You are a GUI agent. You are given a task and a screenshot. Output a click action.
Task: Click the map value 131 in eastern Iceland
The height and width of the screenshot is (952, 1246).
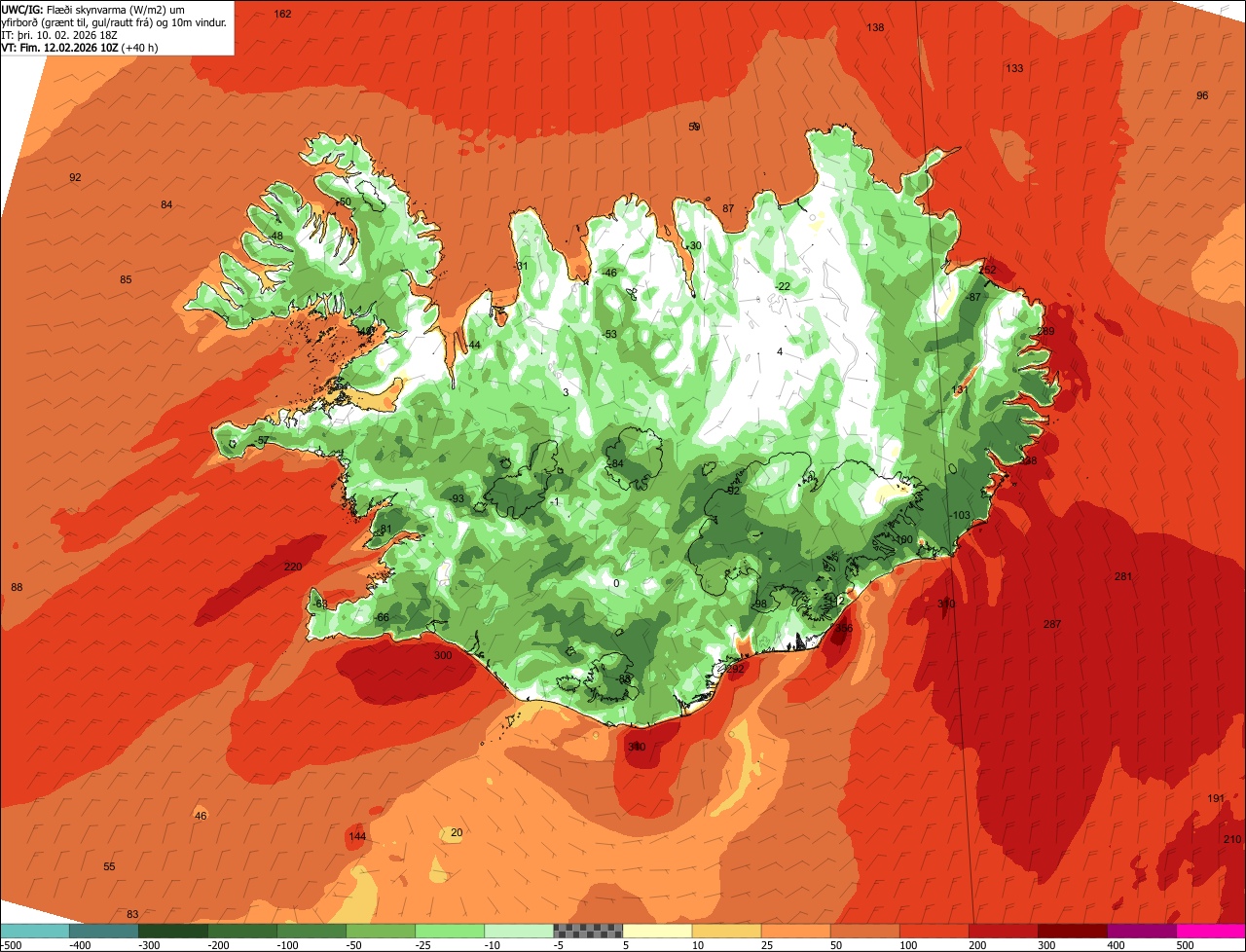[x=960, y=389]
